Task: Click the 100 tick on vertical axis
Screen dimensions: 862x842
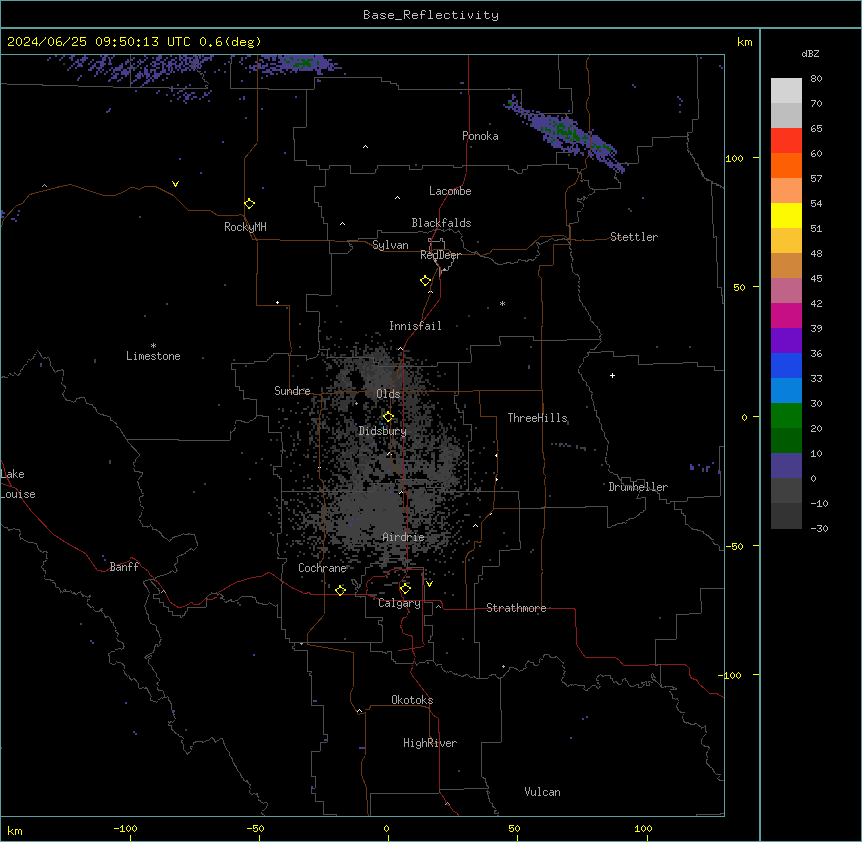Action: 735,158
